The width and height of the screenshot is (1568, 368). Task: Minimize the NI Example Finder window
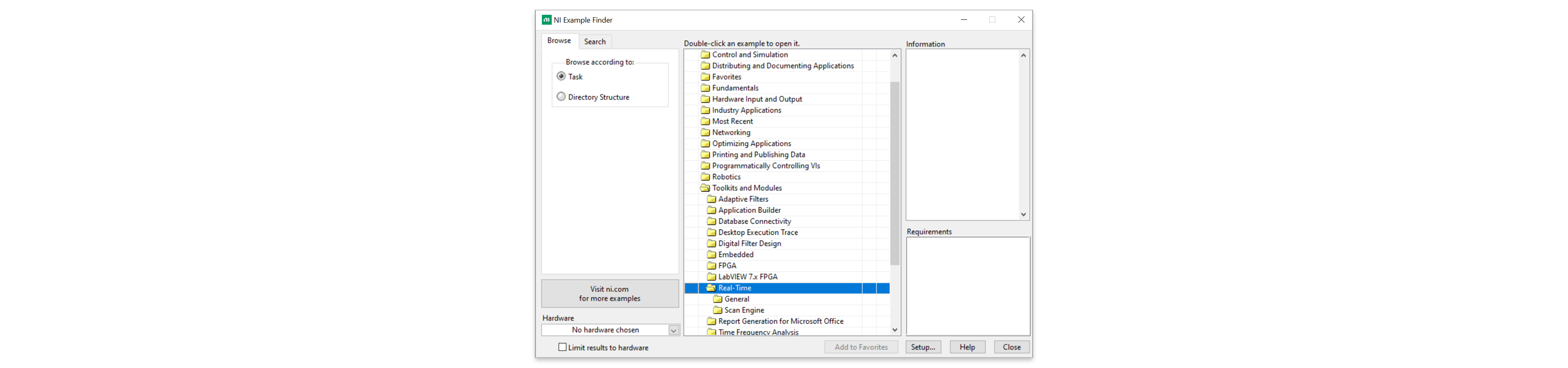[x=964, y=20]
